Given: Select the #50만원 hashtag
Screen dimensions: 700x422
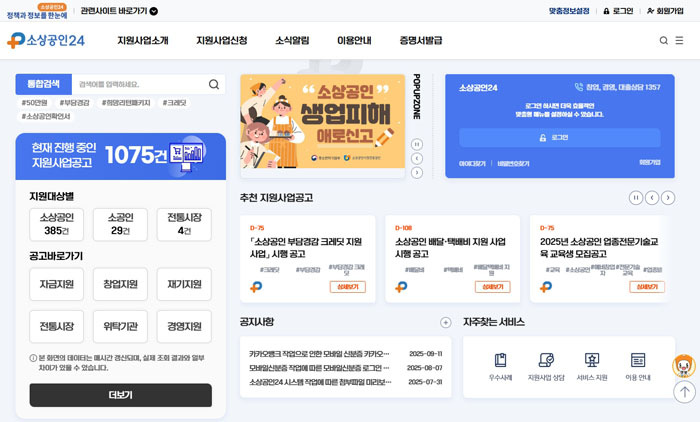Looking at the screenshot, I should (x=34, y=103).
